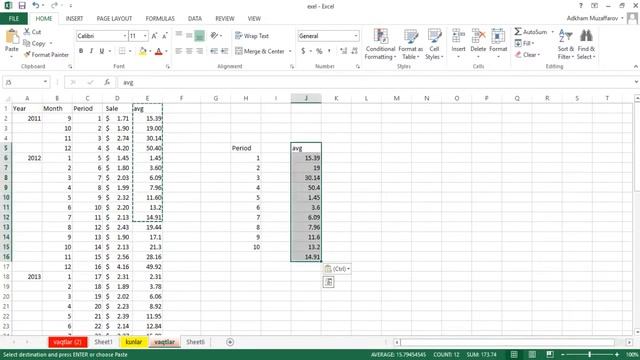Screen dimensions: 640x360
Task: Click the Sort & Filter icon
Action: click(x=565, y=36)
